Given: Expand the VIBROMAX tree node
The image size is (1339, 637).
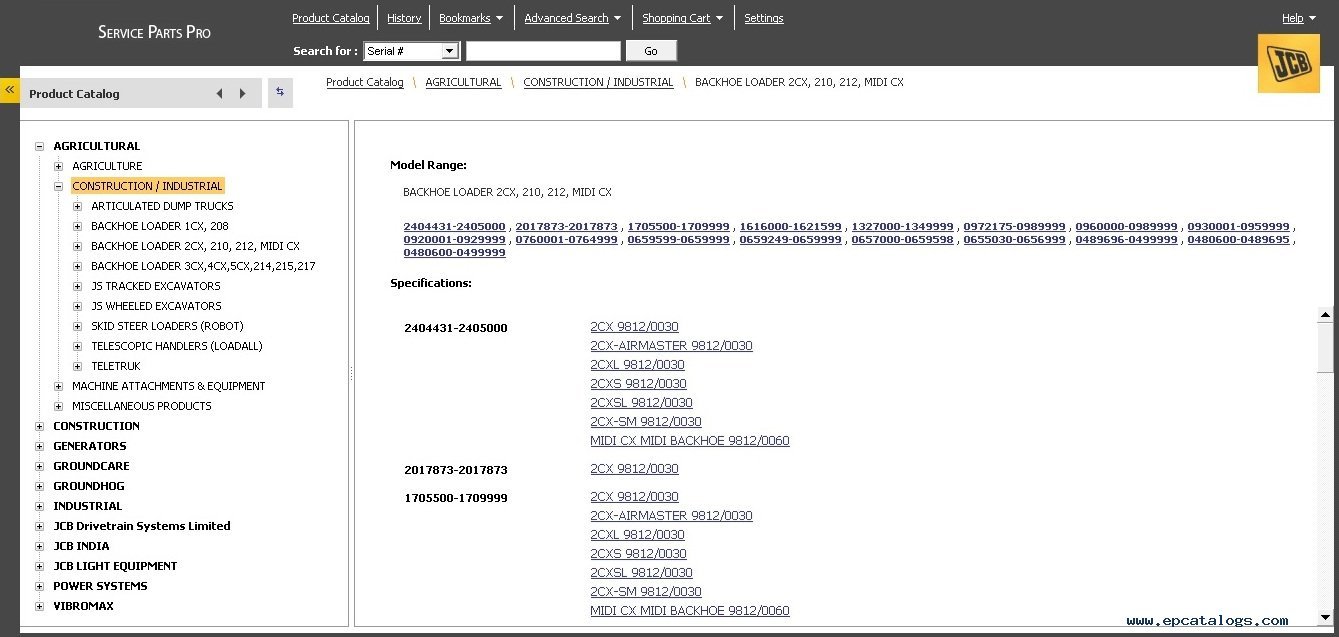Looking at the screenshot, I should coord(40,606).
